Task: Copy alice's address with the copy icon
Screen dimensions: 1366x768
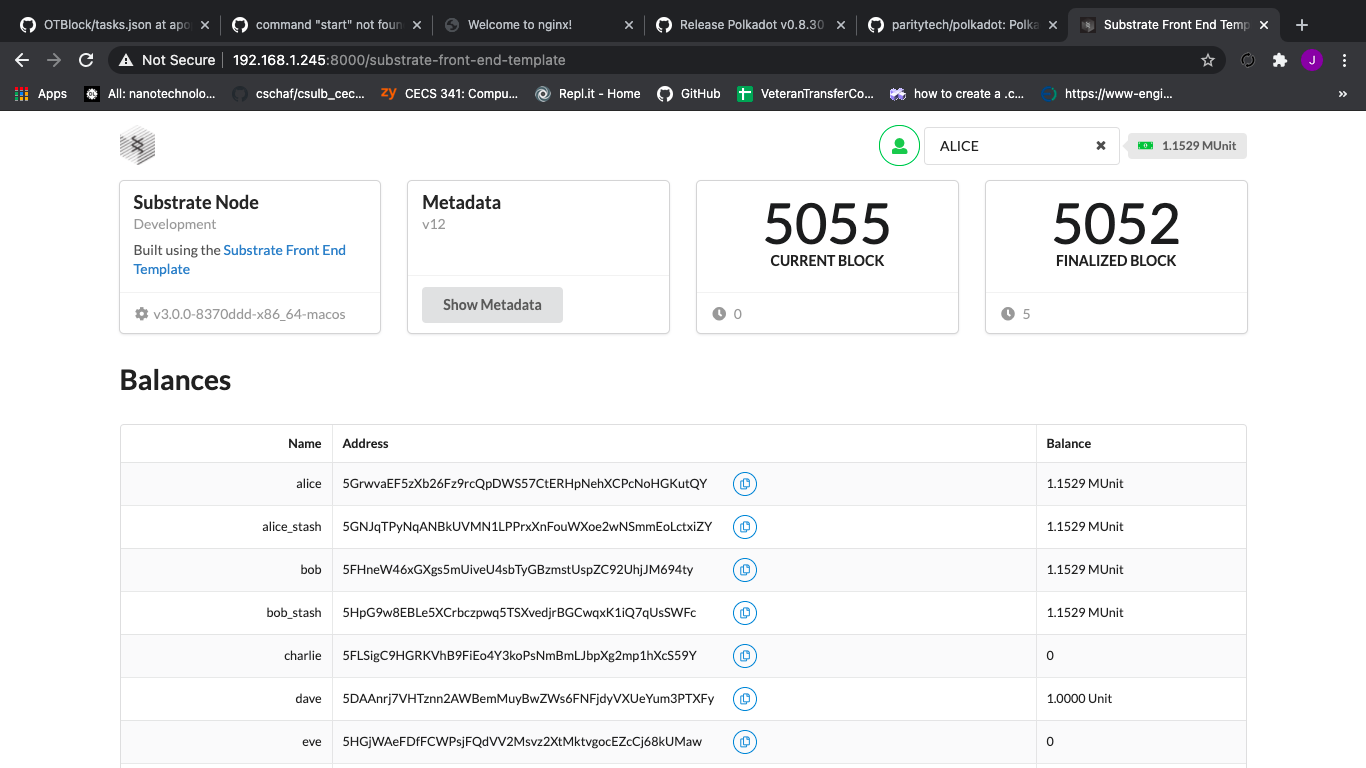Action: coord(745,484)
